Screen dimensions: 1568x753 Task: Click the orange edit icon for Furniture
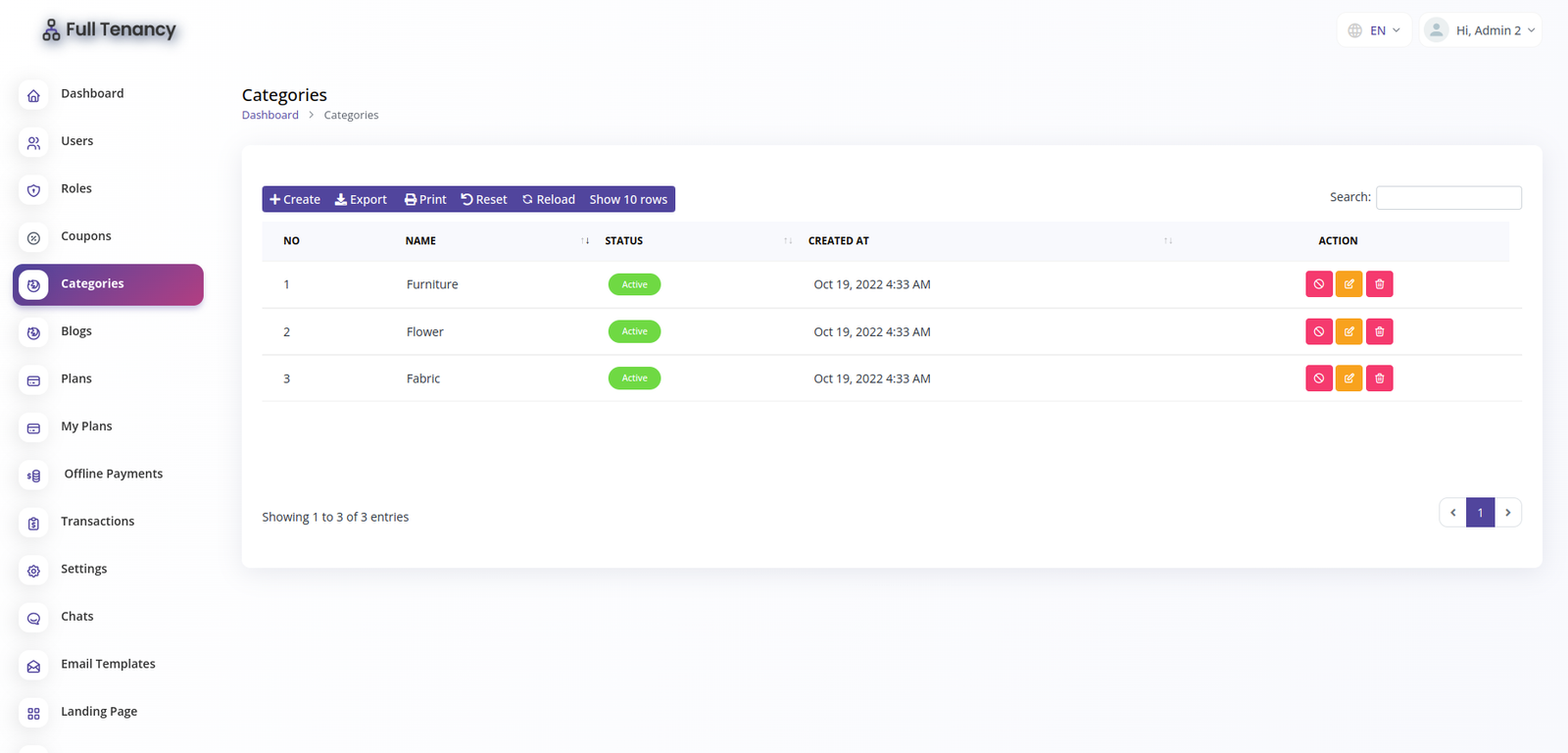coord(1348,284)
